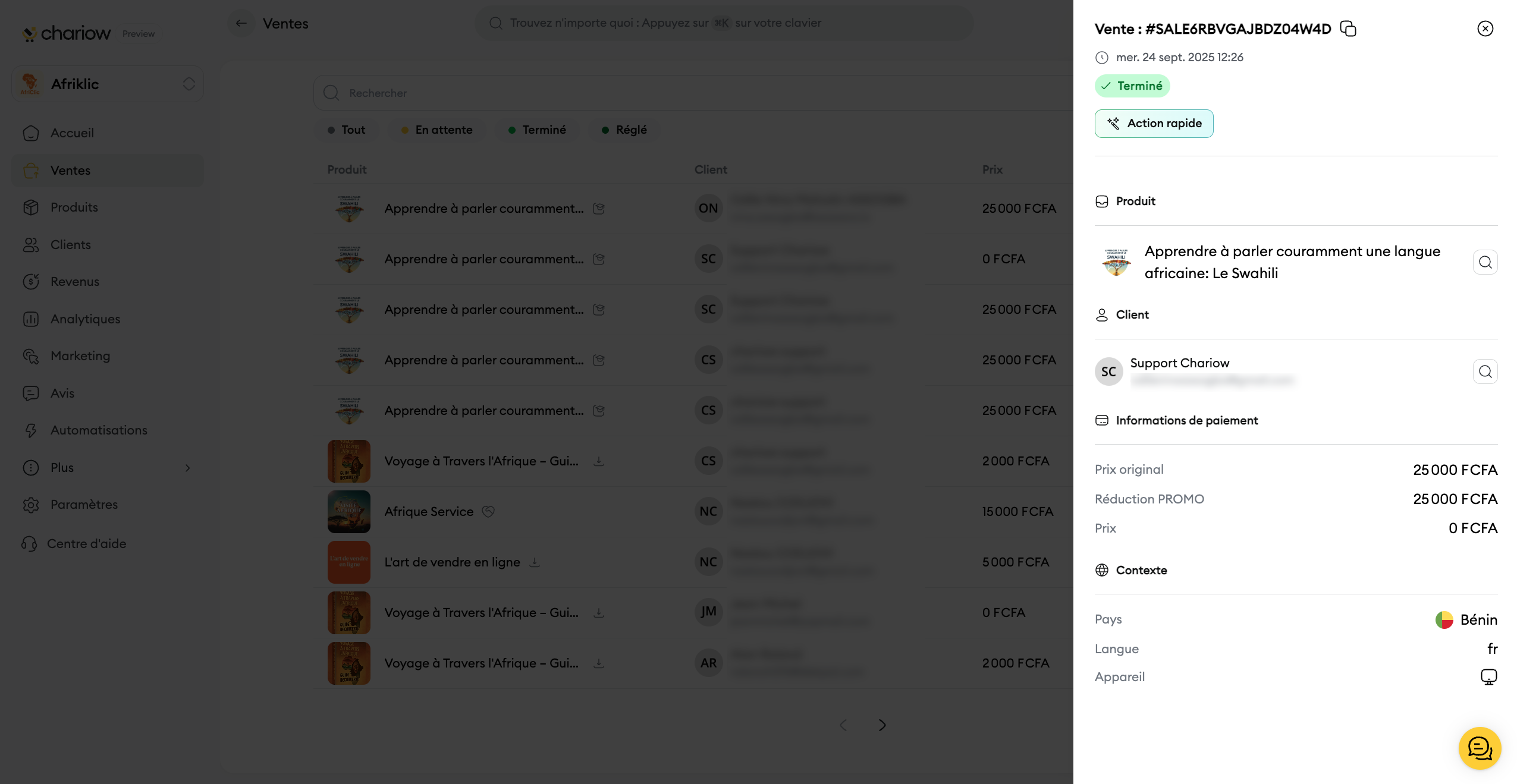Open Analytiques in the sidebar
This screenshot has height=784, width=1517.
(x=85, y=319)
